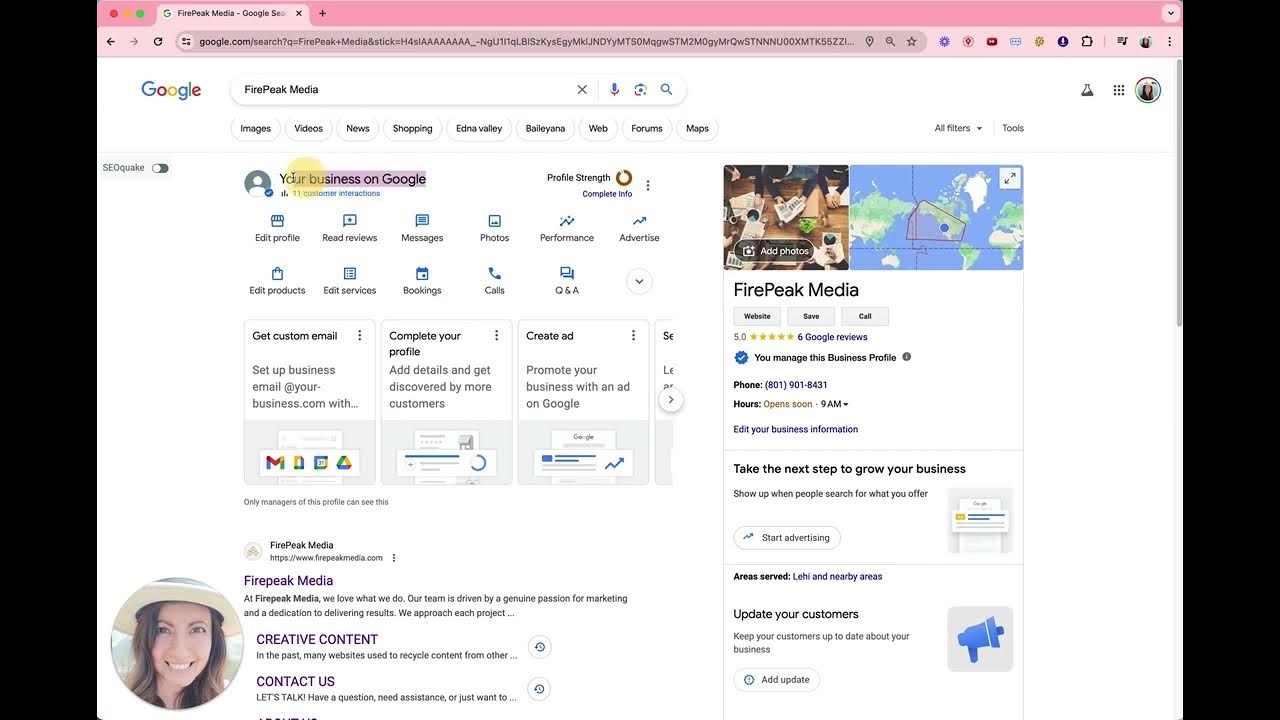Click Profile Strength progress ring
This screenshot has height=720, width=1280.
(x=624, y=178)
